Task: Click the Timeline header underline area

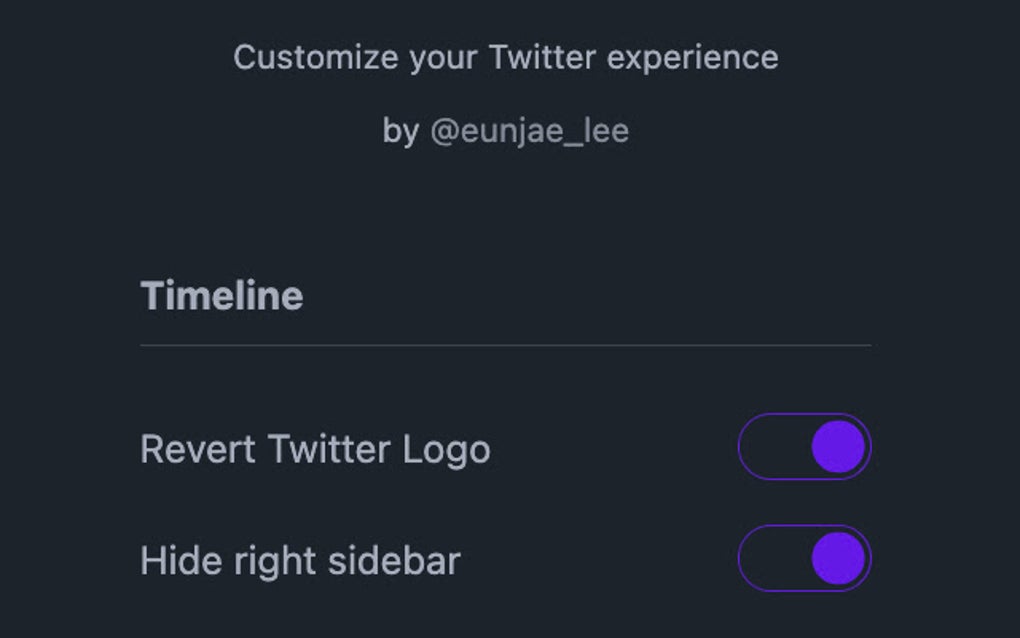Action: 506,345
